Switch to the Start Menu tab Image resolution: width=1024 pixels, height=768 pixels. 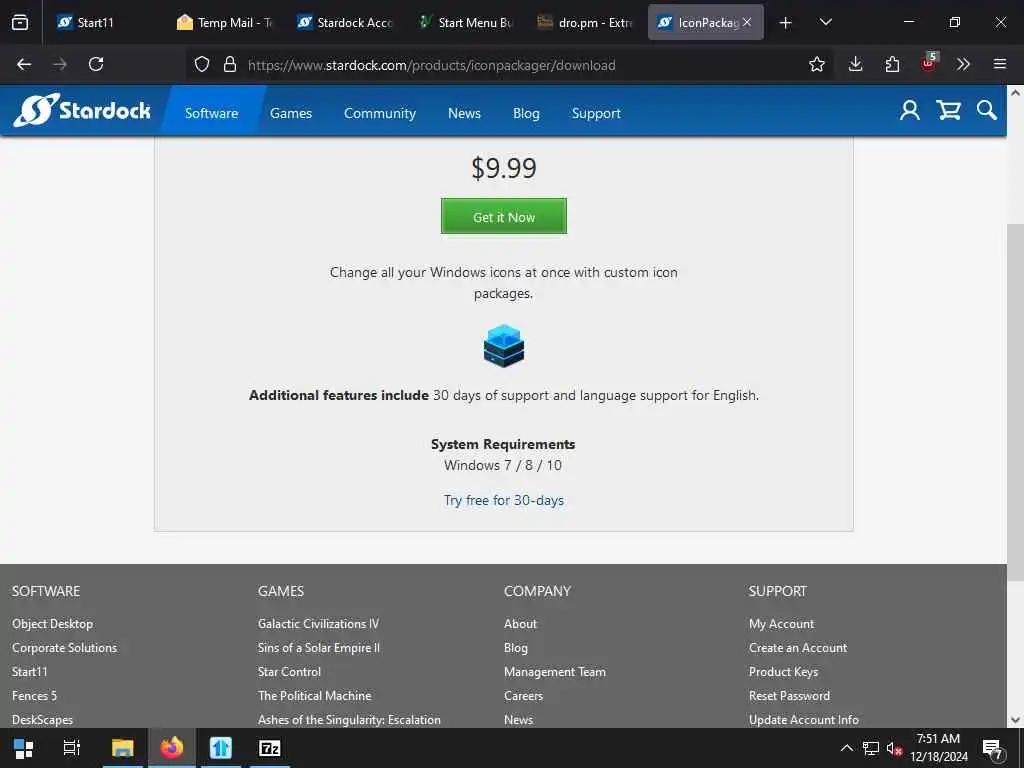click(x=465, y=22)
